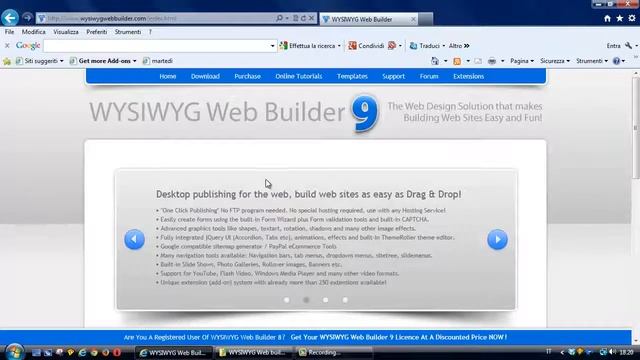640x360 pixels.
Task: Open the command bar Strumenti dropdown
Action: pyautogui.click(x=592, y=61)
